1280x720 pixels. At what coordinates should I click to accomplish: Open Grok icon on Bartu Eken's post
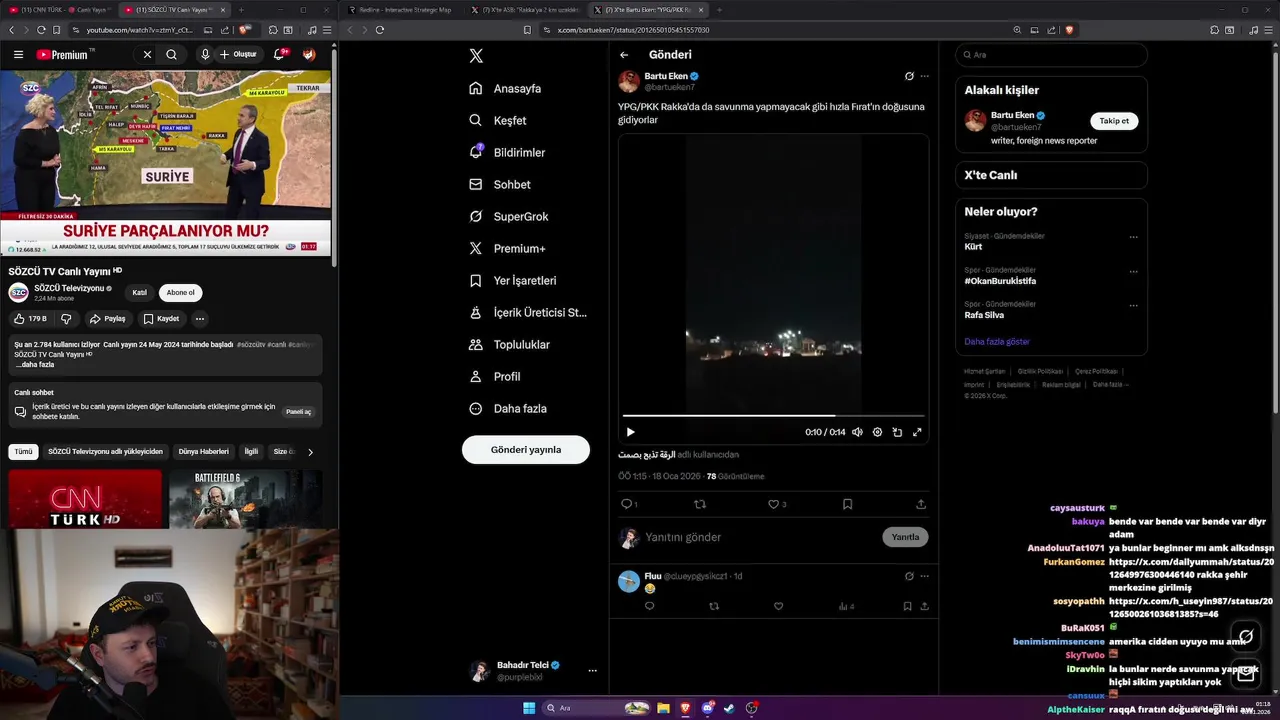(x=909, y=76)
